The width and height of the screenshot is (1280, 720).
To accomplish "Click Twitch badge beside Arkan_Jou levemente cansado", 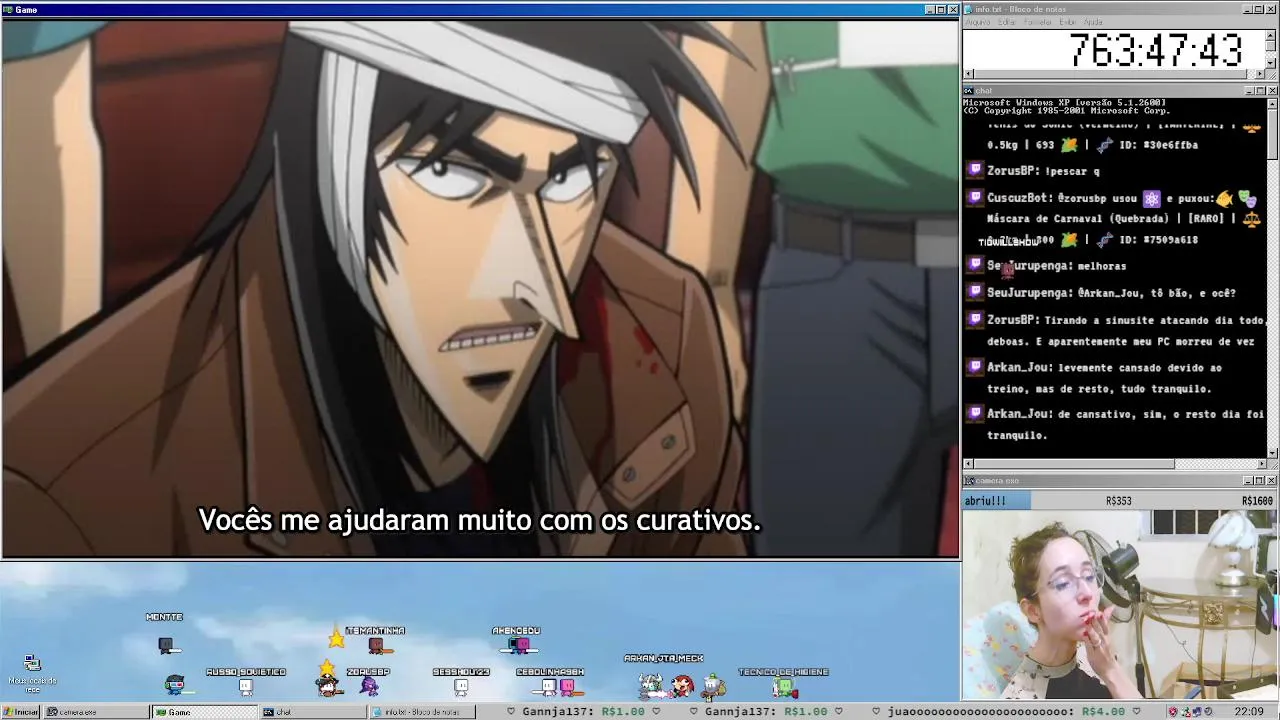I will 975,367.
